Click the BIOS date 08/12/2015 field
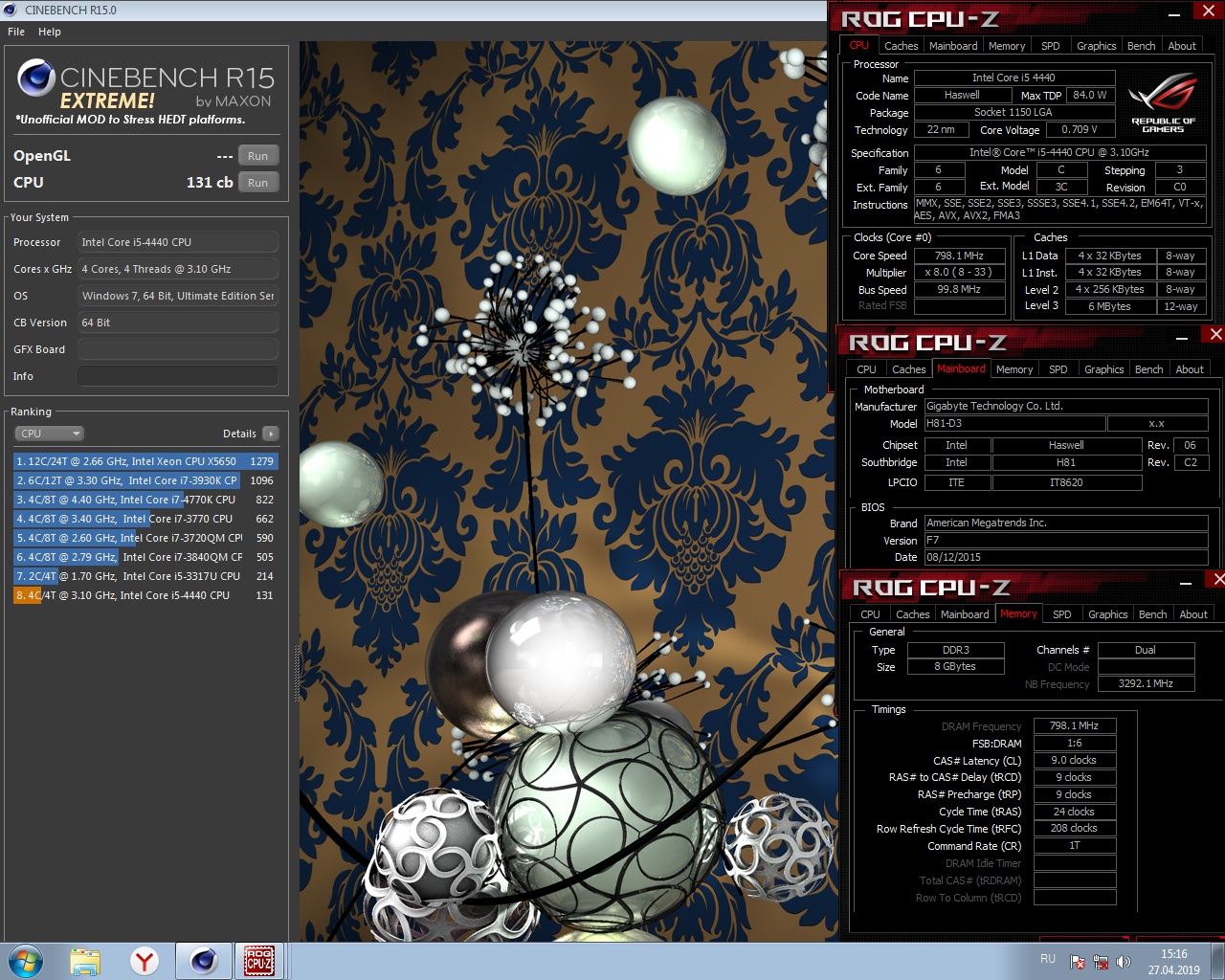 tap(1065, 557)
